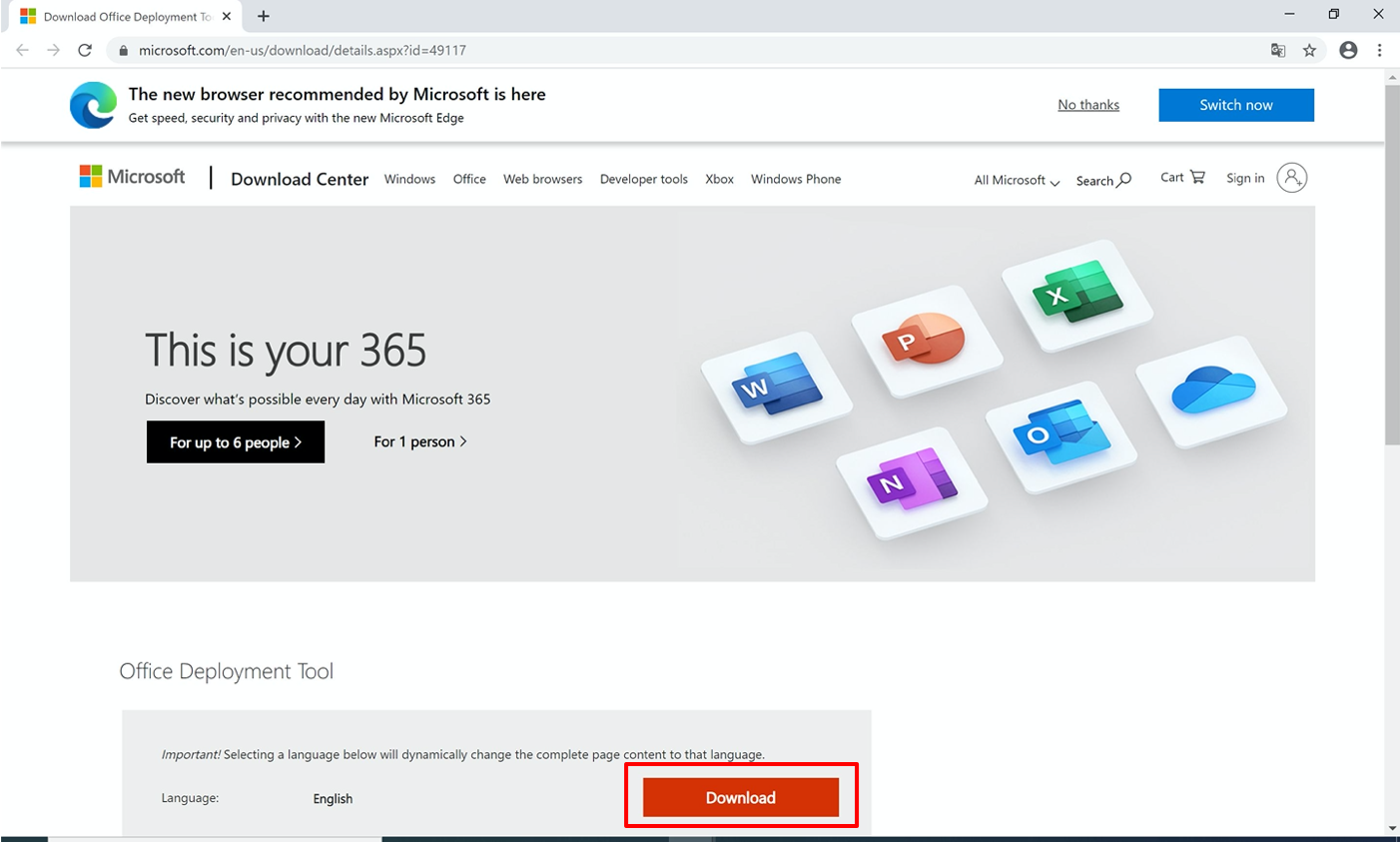This screenshot has height=842, width=1400.
Task: Open the Windows menu item
Action: click(x=409, y=179)
